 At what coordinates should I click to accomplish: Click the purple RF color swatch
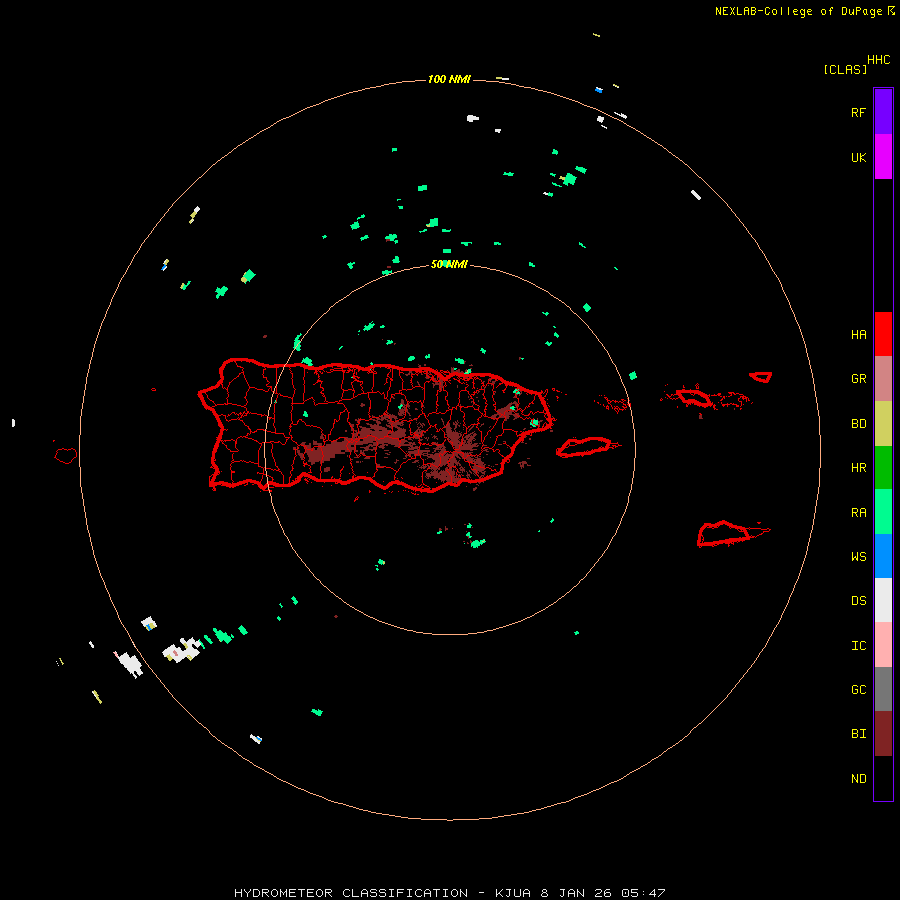pyautogui.click(x=883, y=112)
